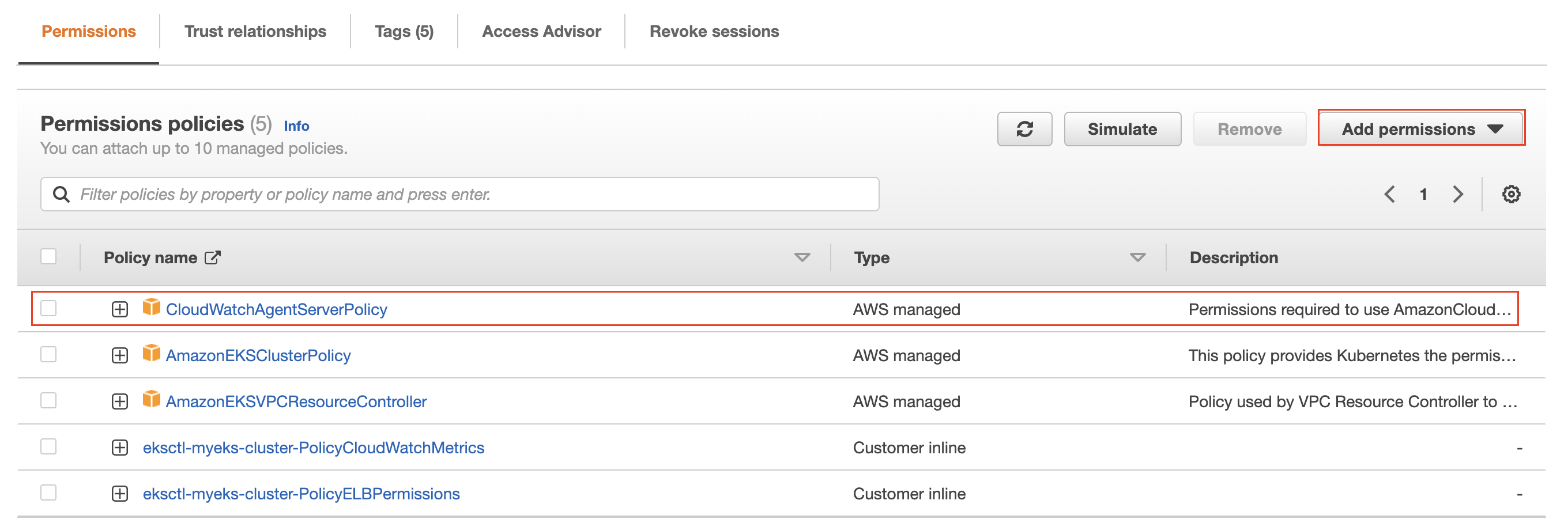Screen dimensions: 1568x523
Task: Sort by the Type column arrow
Action: coord(1137,258)
